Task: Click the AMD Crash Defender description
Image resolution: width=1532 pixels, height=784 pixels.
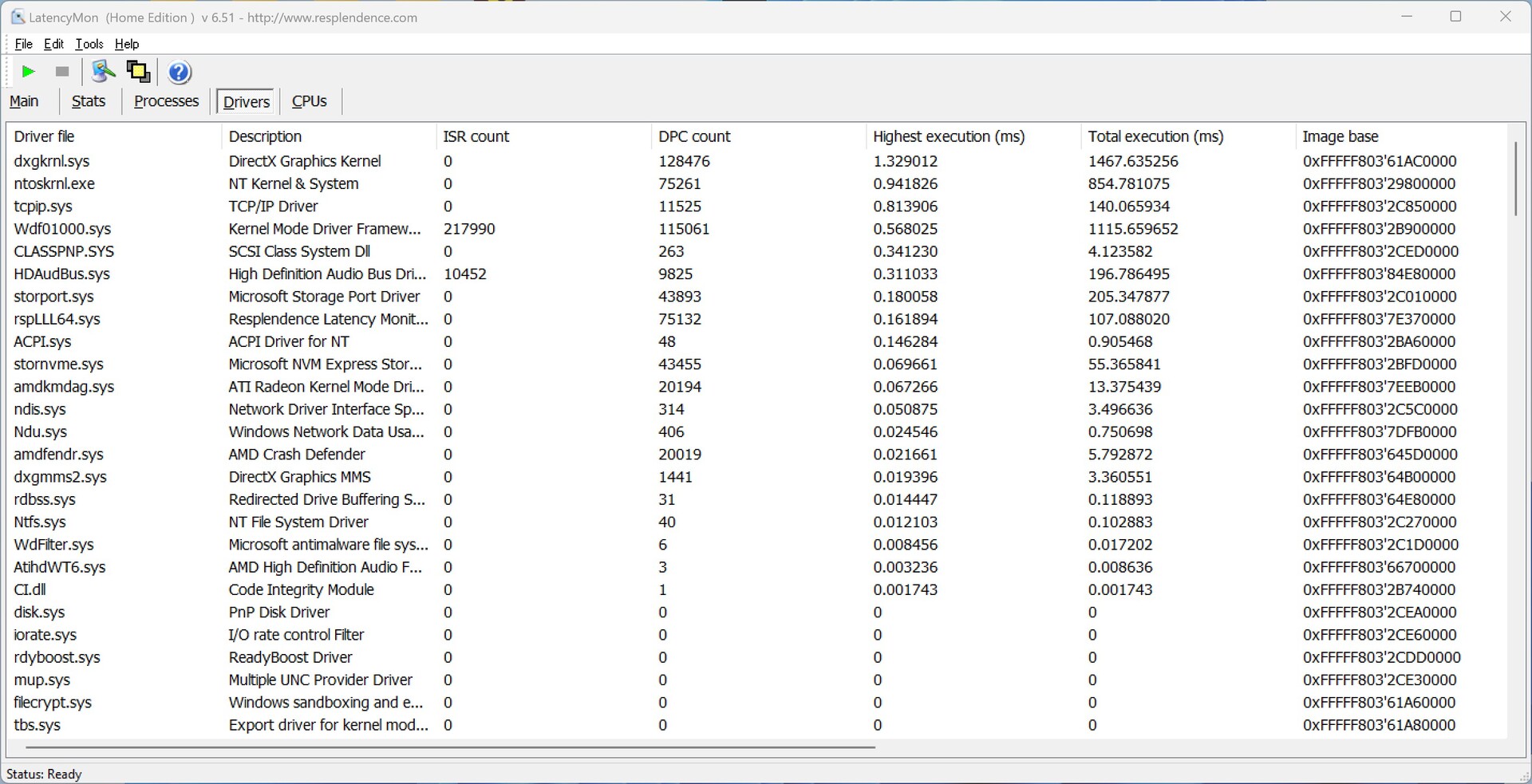Action: point(297,455)
